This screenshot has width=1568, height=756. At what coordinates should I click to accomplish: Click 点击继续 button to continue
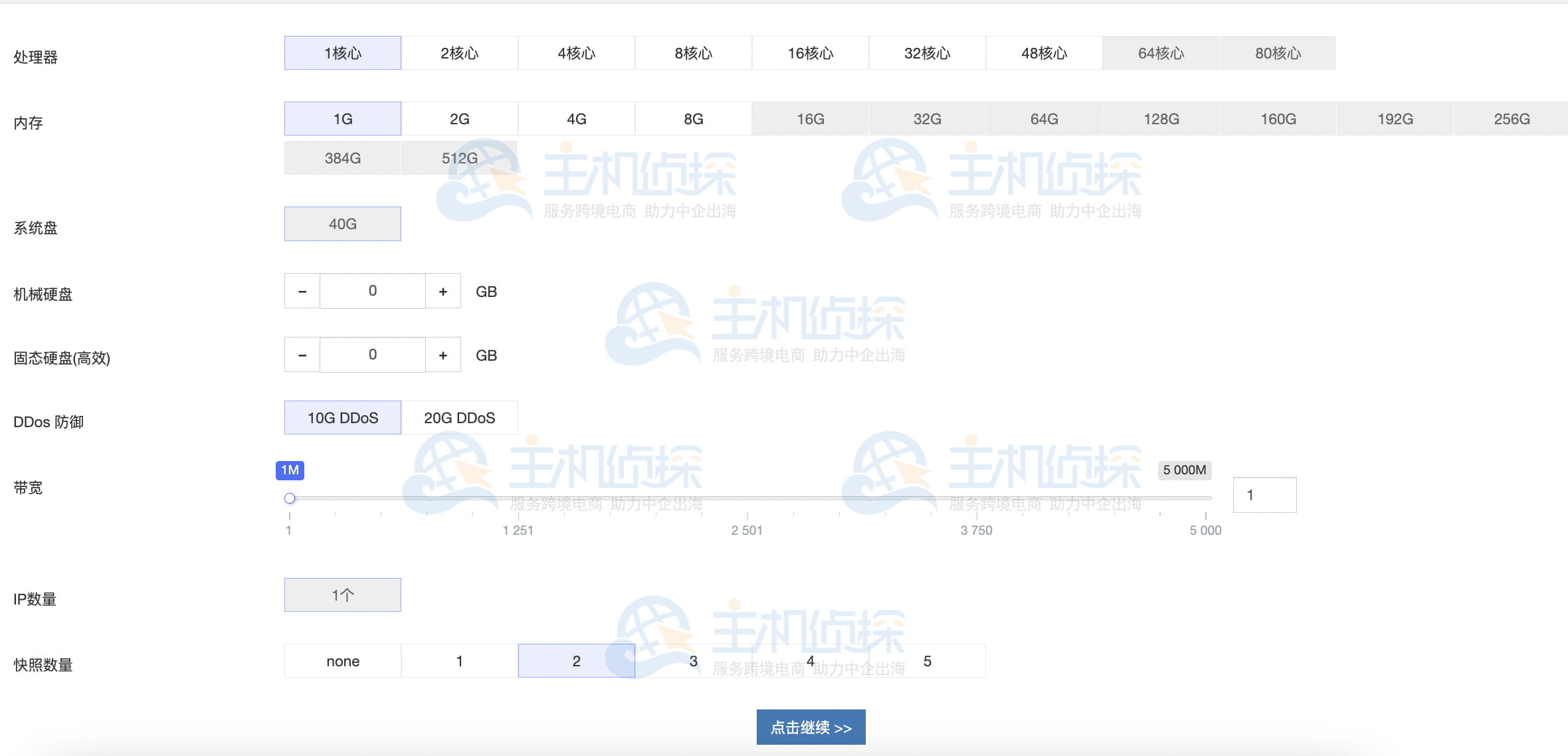[811, 727]
